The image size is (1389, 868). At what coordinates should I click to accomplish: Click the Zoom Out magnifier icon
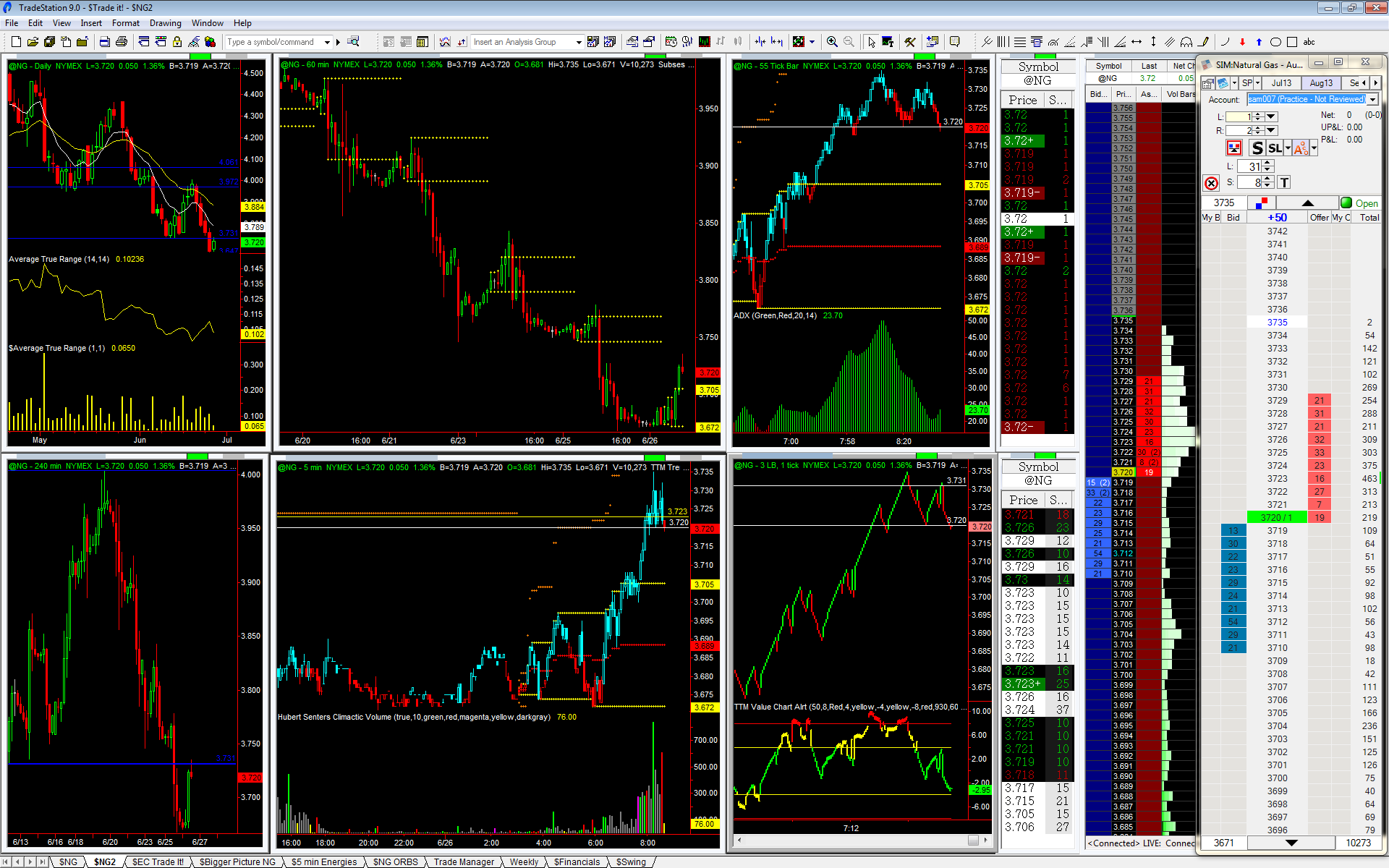[x=849, y=42]
